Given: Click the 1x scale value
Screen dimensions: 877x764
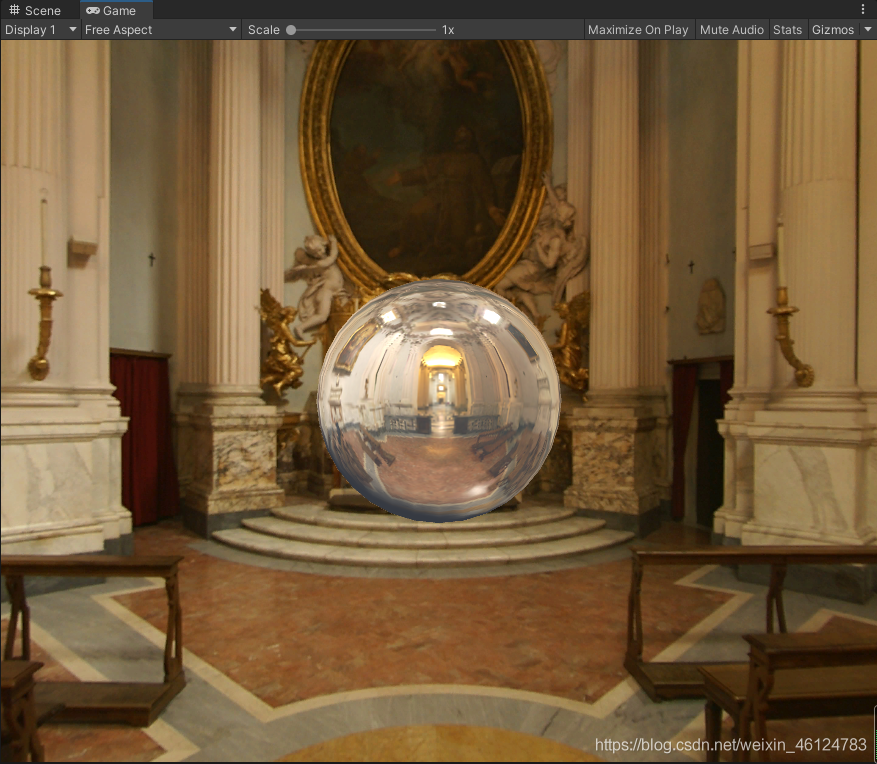Looking at the screenshot, I should [448, 30].
